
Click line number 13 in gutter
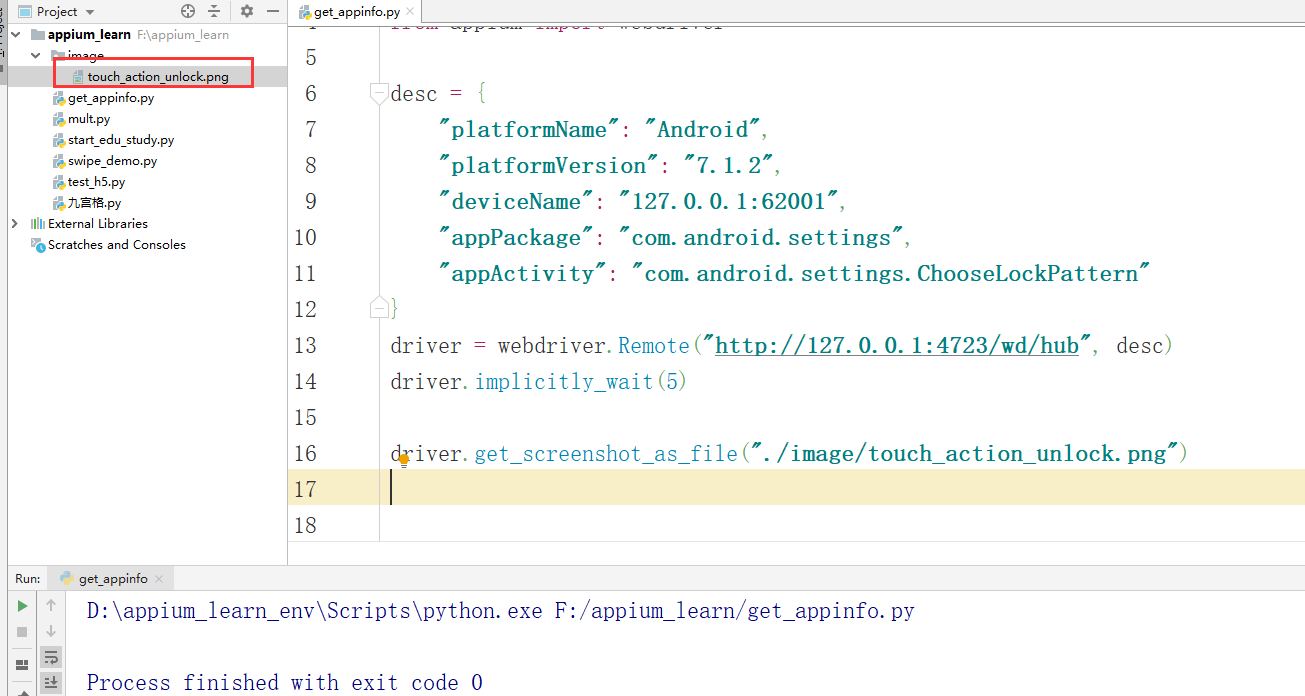pyautogui.click(x=305, y=346)
